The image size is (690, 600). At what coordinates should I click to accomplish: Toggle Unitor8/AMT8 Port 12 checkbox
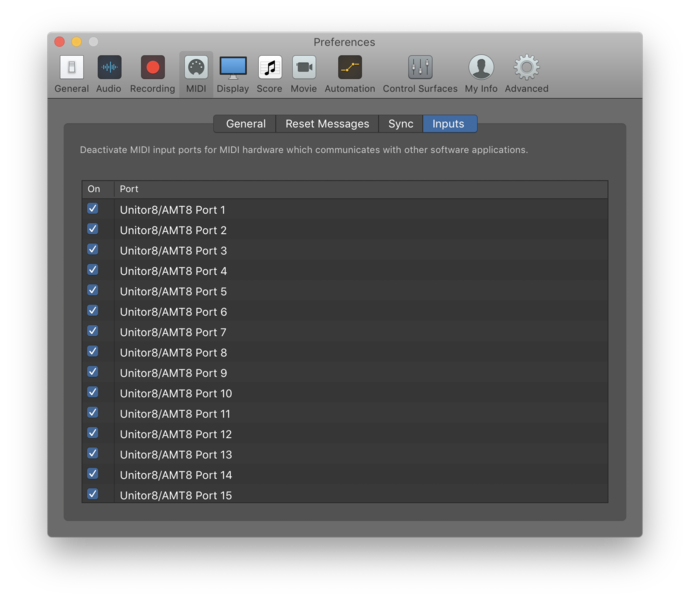coord(92,433)
